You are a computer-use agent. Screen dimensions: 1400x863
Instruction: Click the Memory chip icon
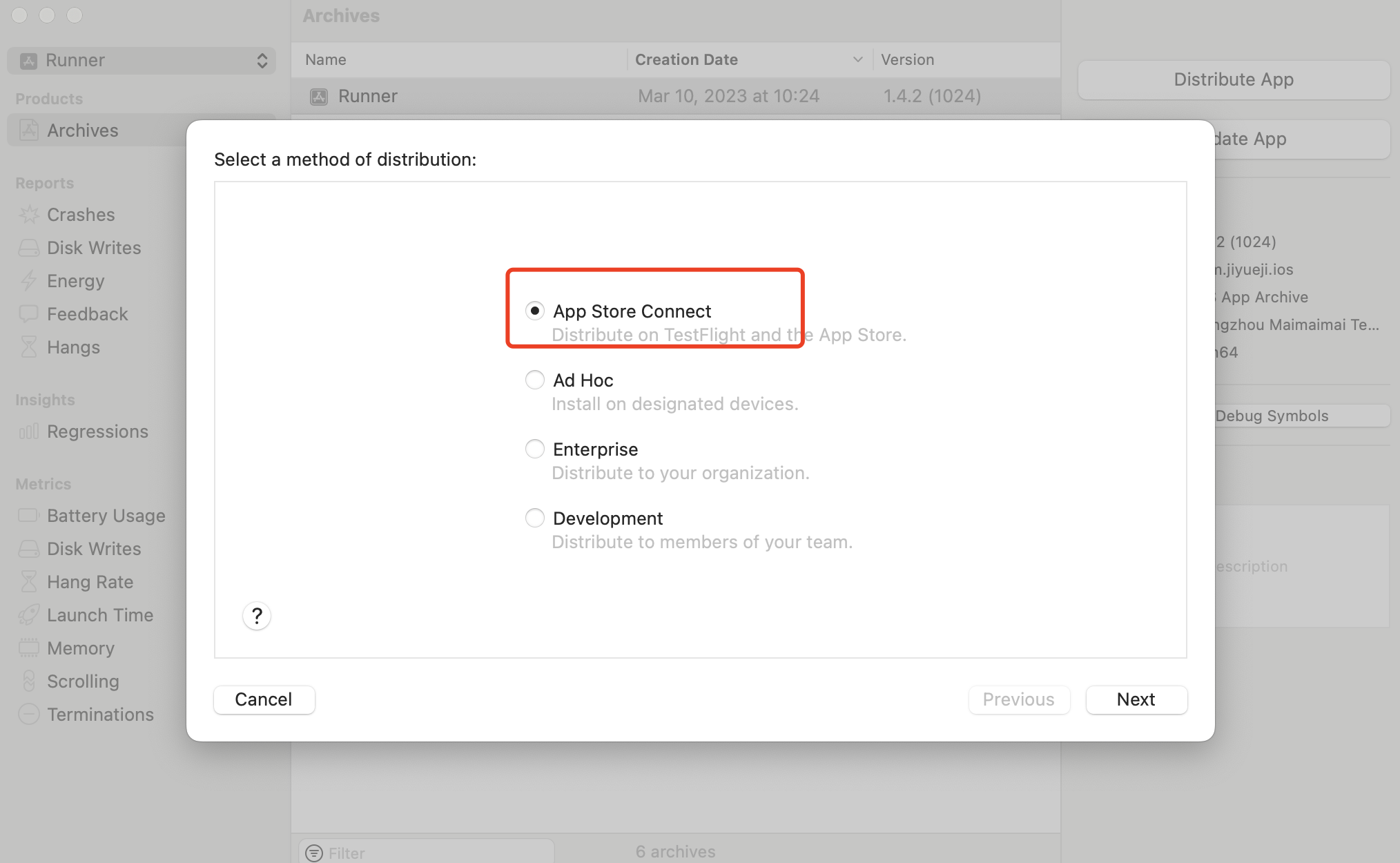pyautogui.click(x=29, y=648)
